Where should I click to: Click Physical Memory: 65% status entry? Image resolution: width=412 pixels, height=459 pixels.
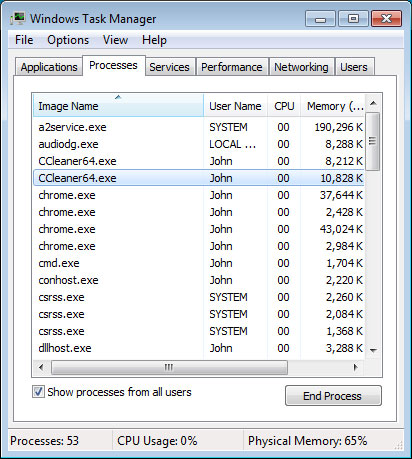[307, 441]
